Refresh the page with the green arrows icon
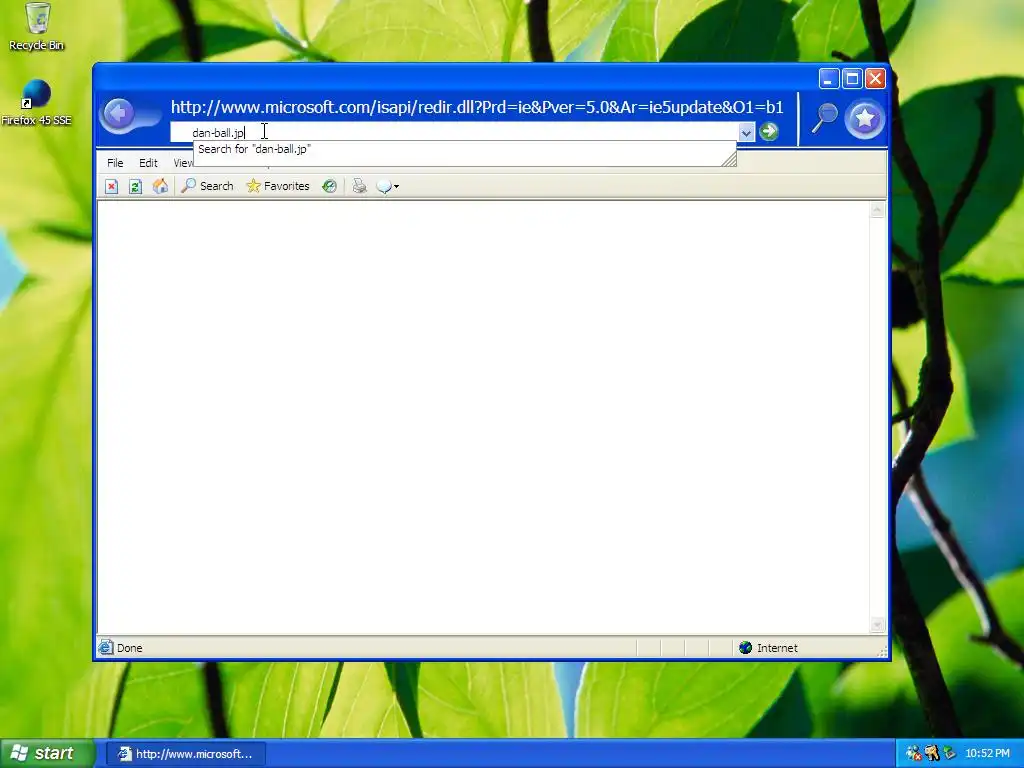 click(135, 187)
